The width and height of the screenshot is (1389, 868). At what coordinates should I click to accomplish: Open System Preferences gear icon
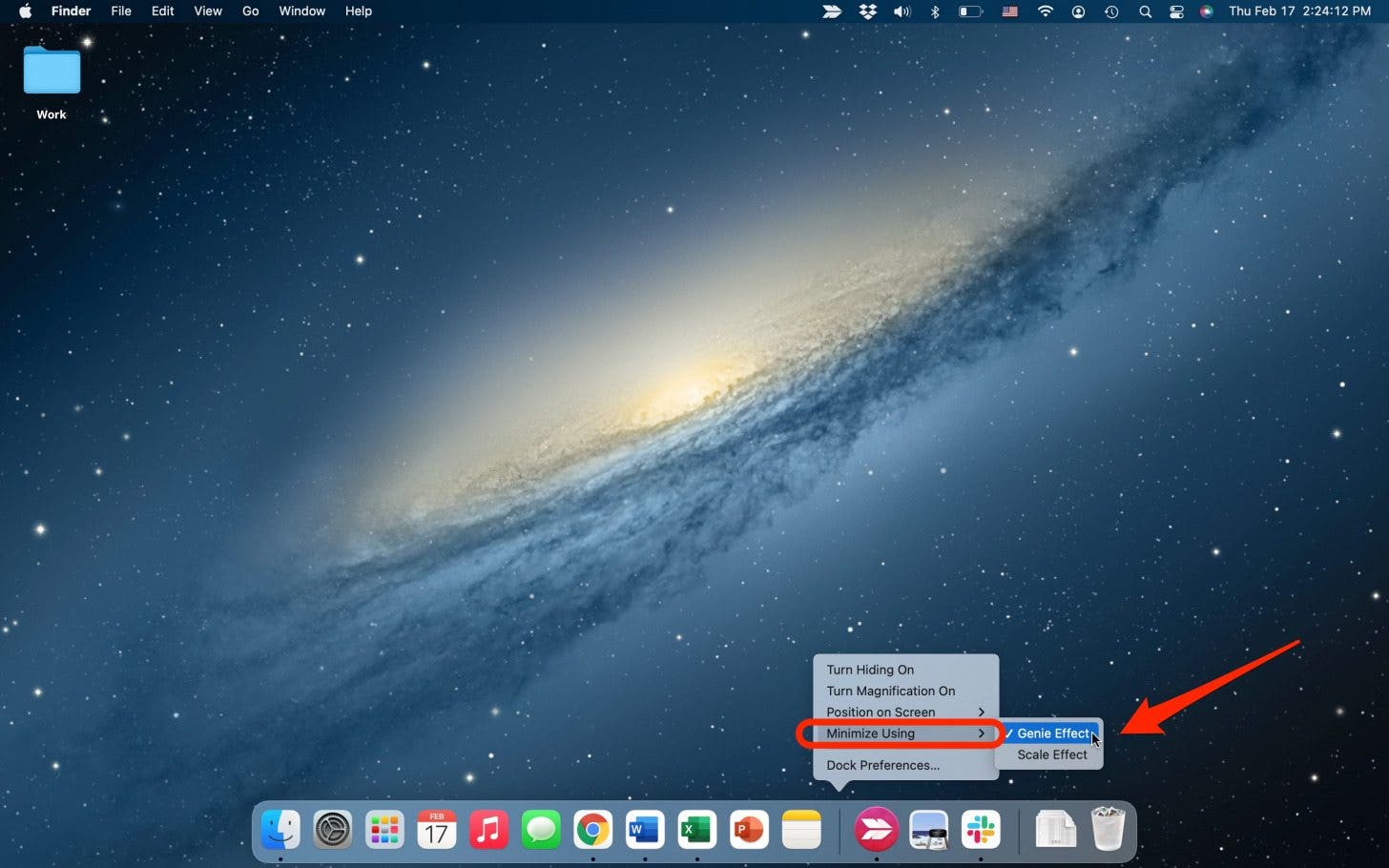(333, 831)
